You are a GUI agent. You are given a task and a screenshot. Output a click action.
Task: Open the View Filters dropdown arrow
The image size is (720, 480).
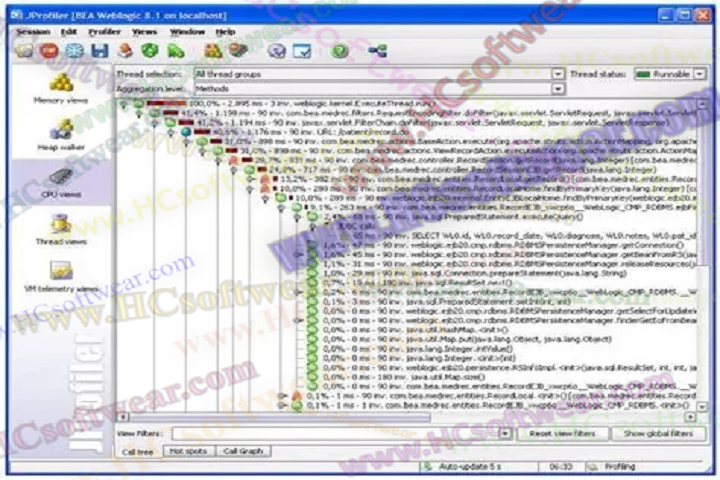505,433
